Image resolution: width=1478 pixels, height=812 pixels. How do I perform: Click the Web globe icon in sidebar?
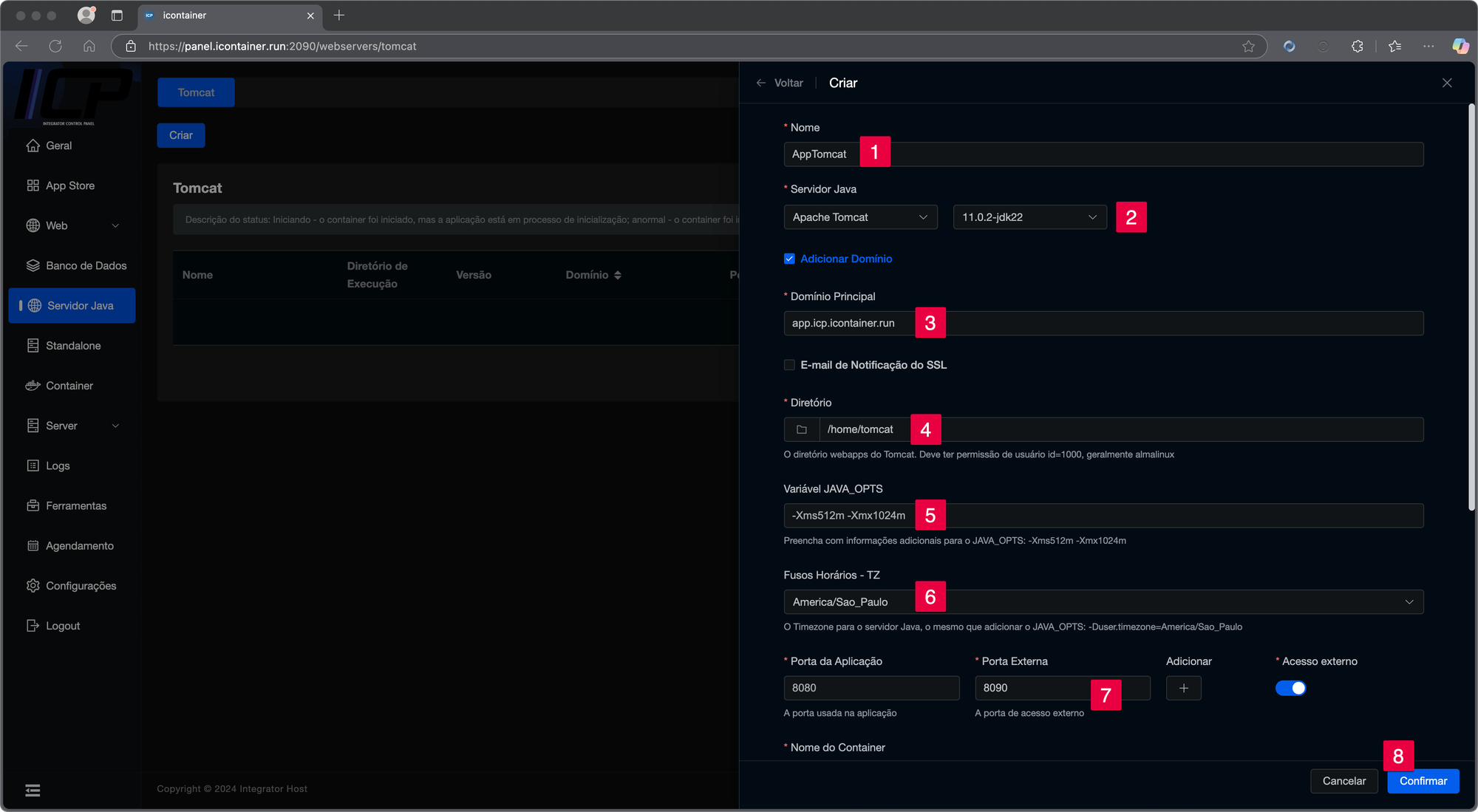click(33, 225)
